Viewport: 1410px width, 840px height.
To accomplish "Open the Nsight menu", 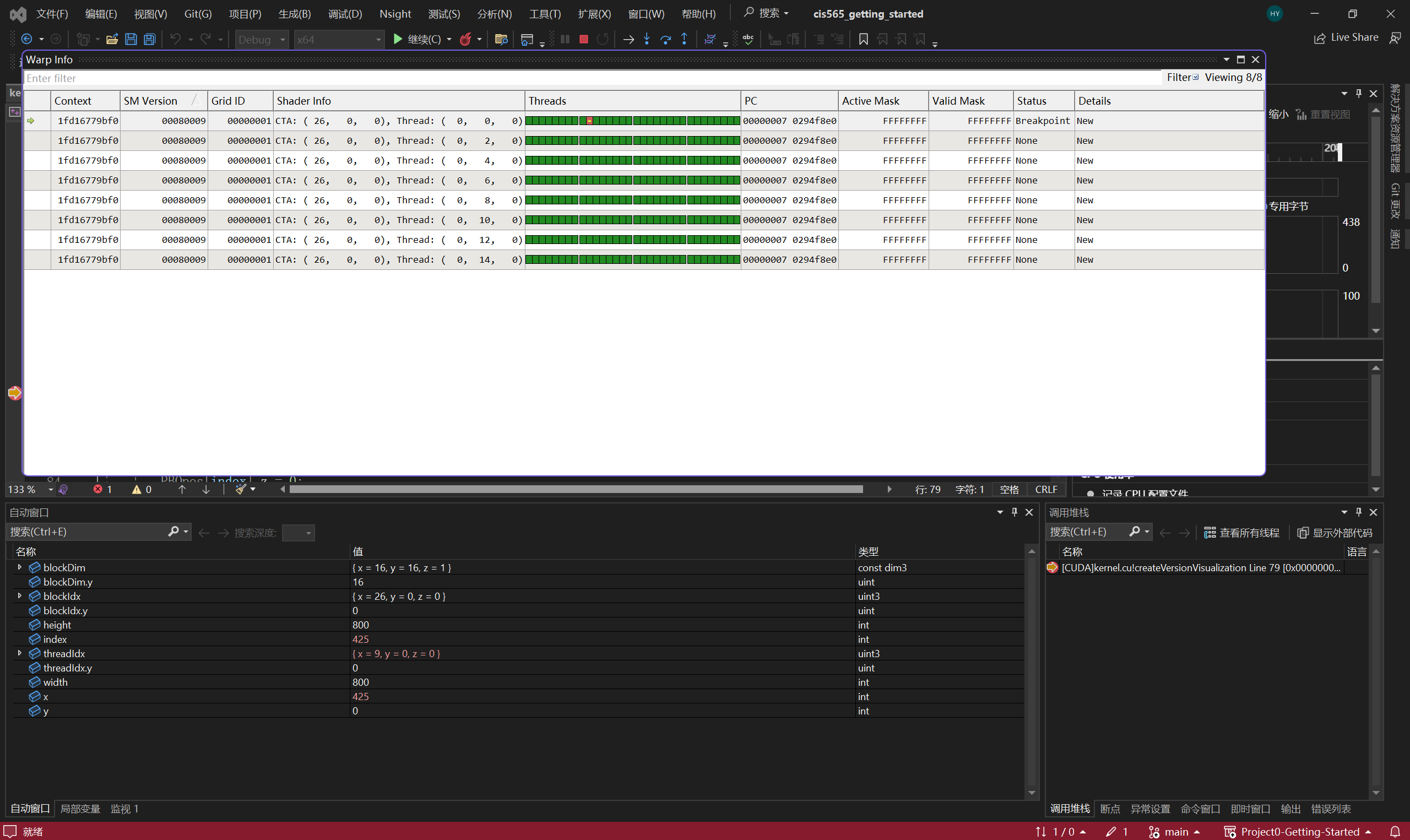I will [x=395, y=14].
